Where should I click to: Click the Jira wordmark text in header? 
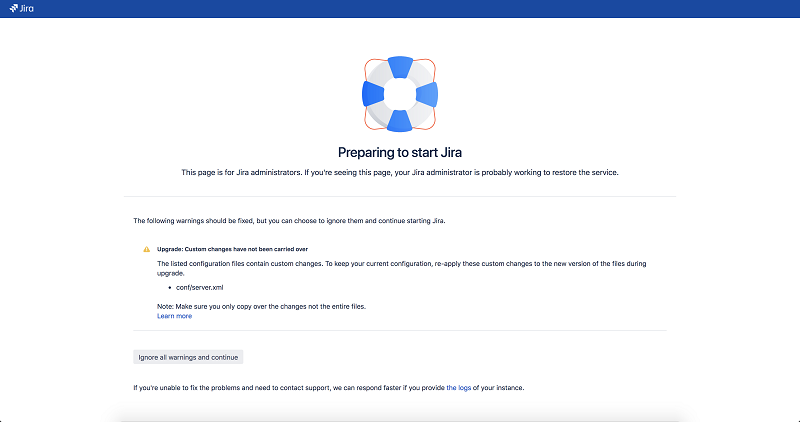pos(28,8)
